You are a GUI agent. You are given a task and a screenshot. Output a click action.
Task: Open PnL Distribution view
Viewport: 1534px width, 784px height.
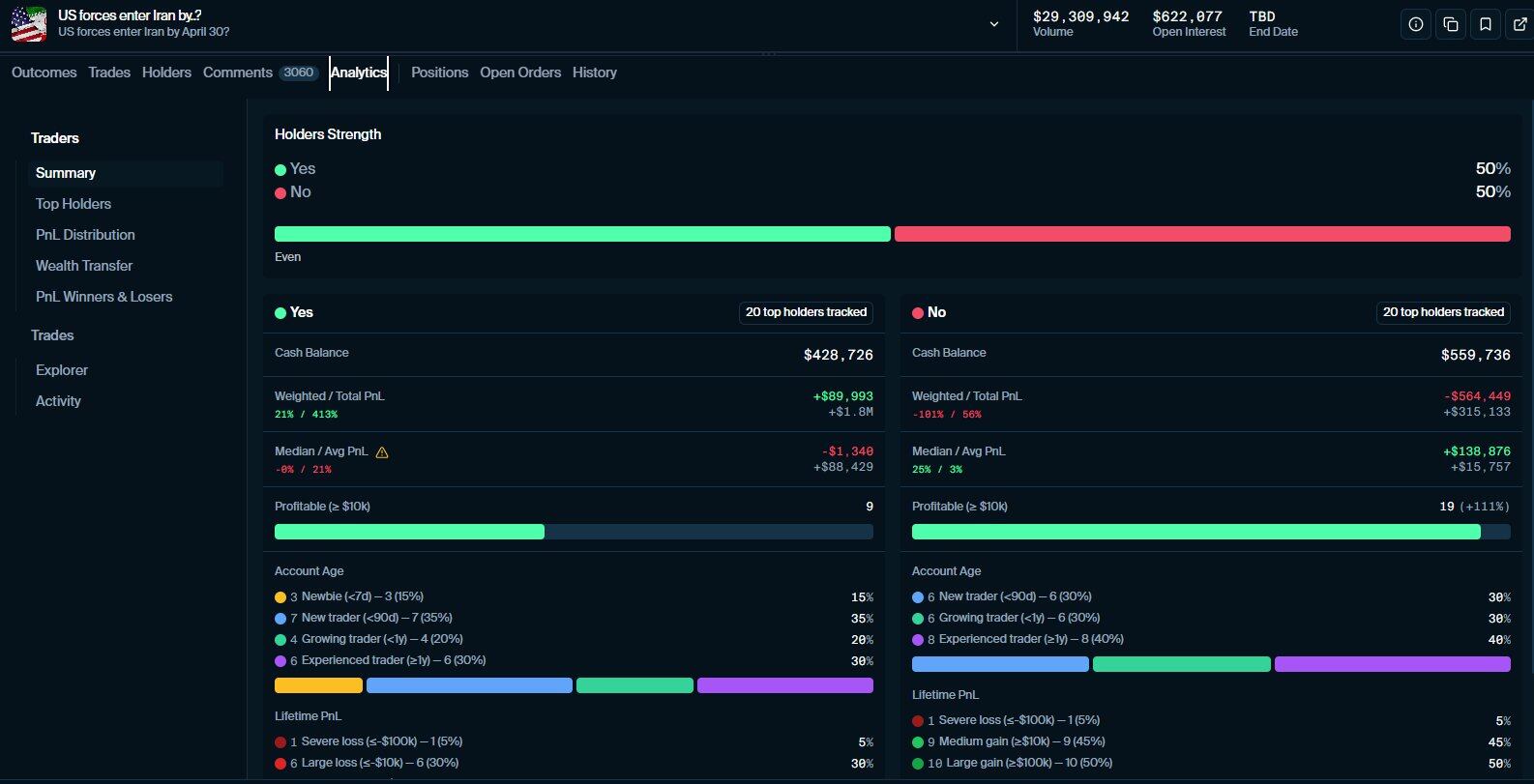85,235
